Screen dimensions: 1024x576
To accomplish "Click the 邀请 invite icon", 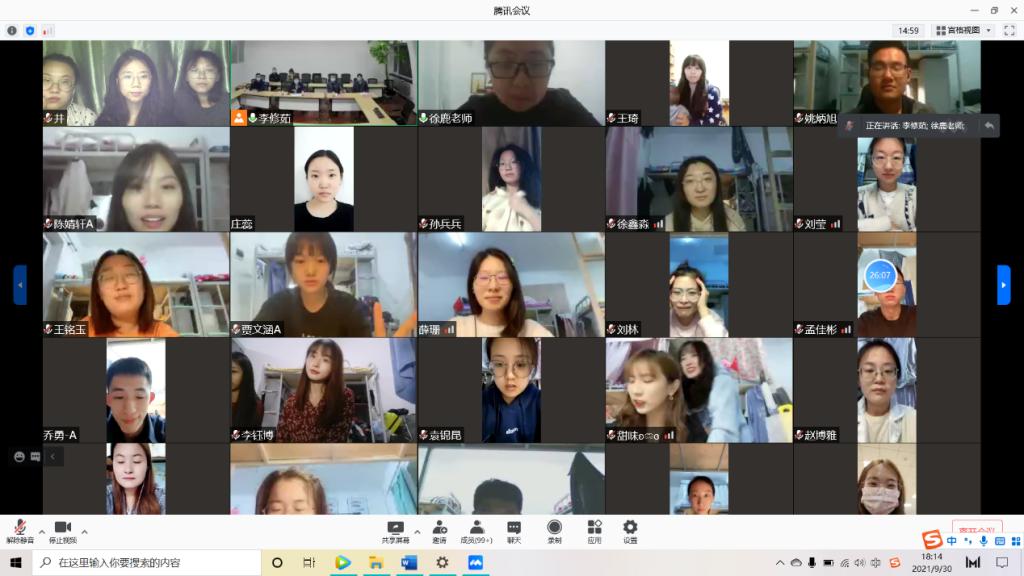I will click(x=439, y=531).
